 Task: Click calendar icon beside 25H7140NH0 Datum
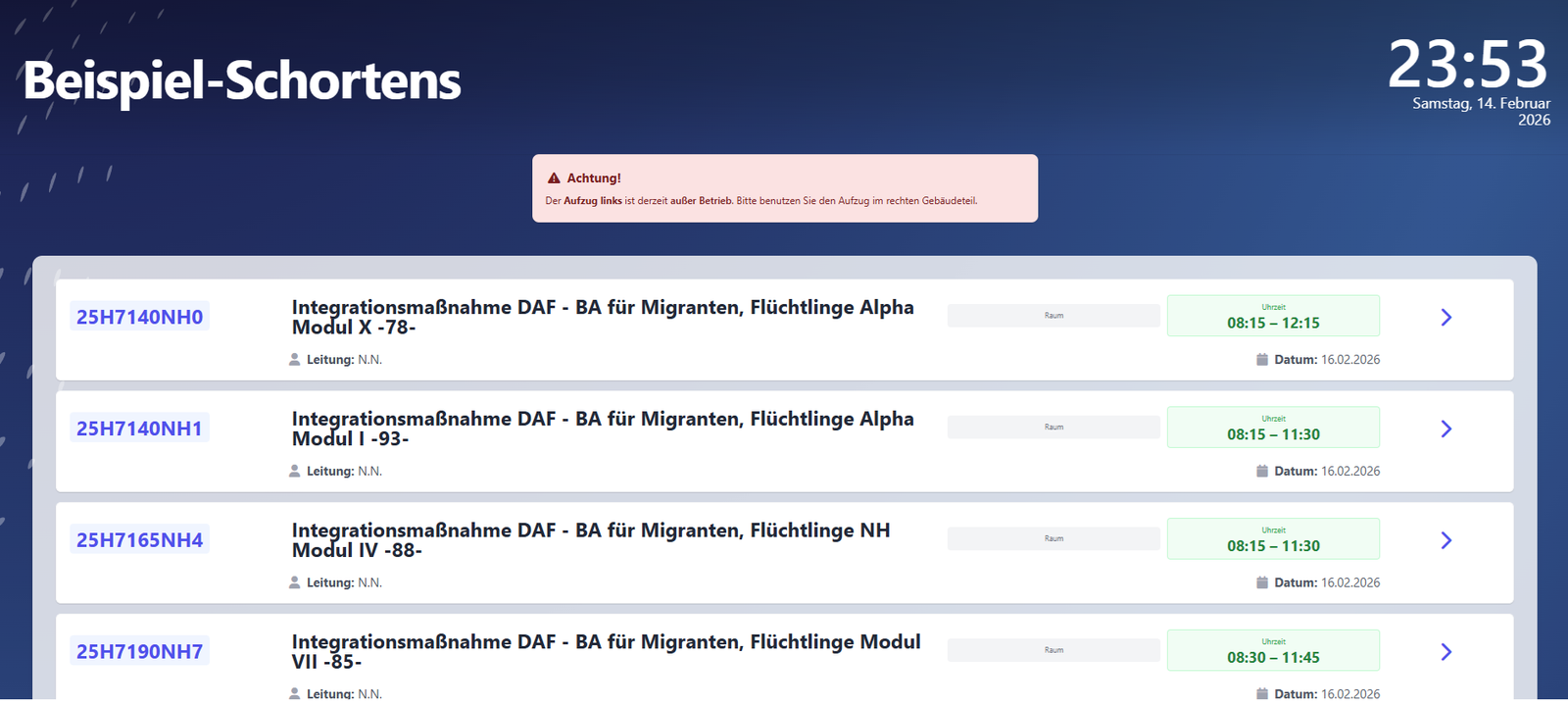[x=1262, y=360]
